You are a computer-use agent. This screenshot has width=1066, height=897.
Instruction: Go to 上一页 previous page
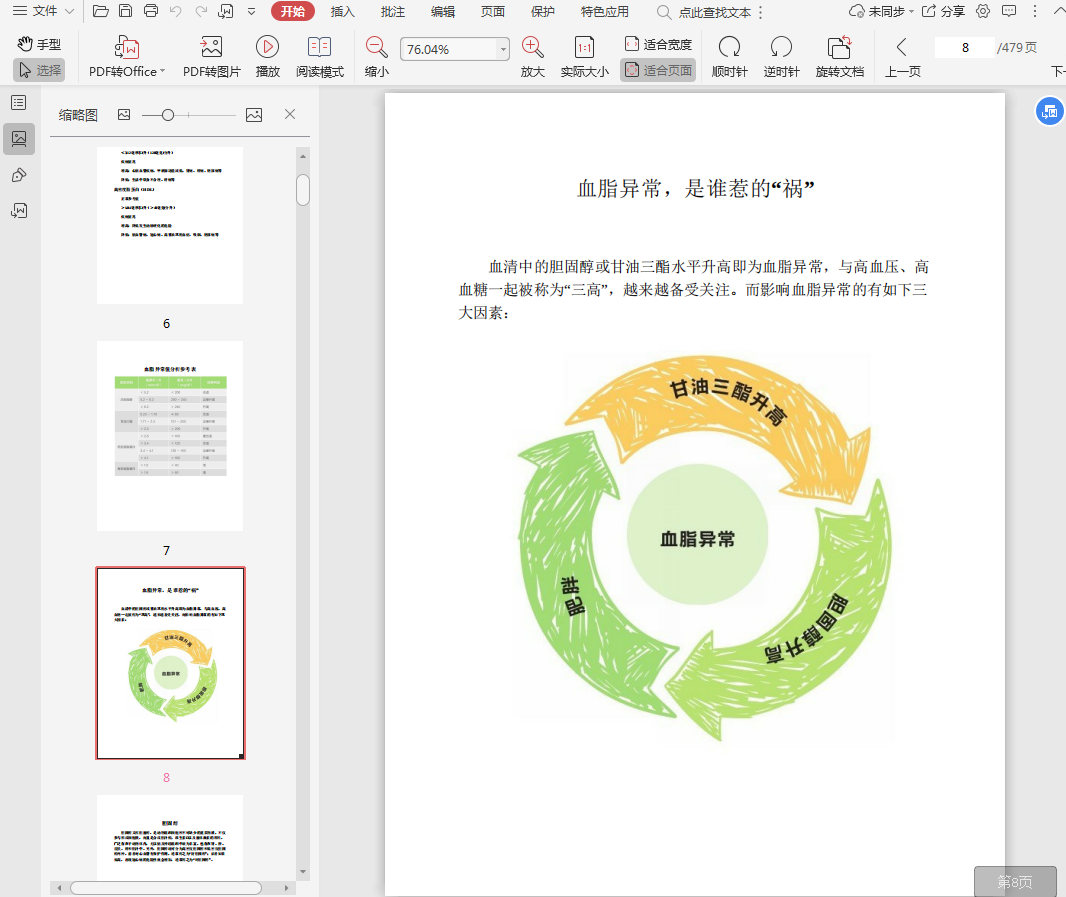click(902, 56)
